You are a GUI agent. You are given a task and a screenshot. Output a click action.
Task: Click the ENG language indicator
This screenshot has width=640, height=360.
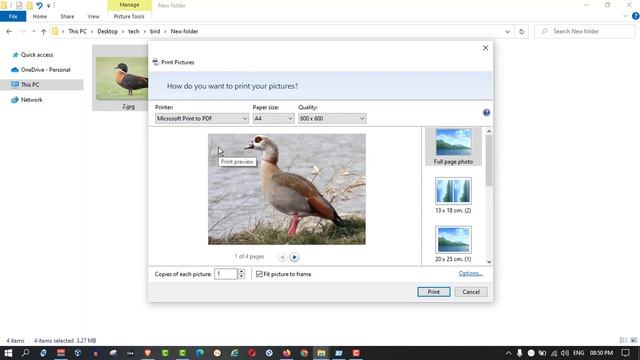coord(578,353)
